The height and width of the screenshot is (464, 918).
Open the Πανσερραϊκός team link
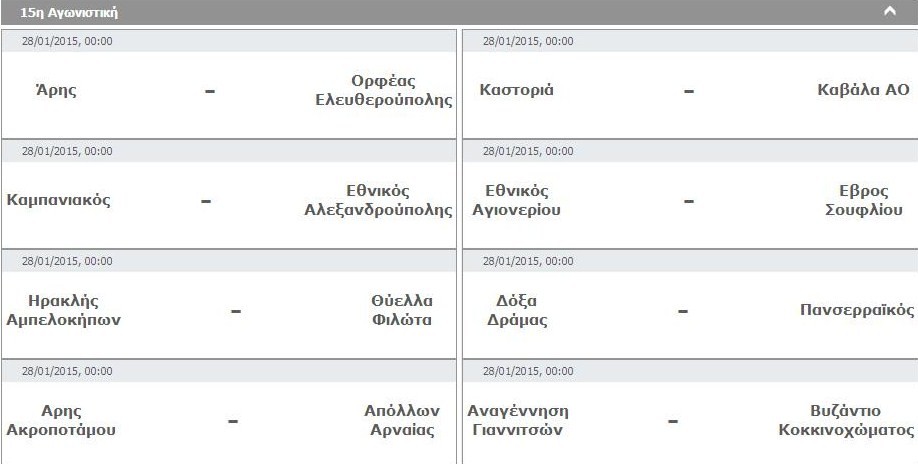857,310
